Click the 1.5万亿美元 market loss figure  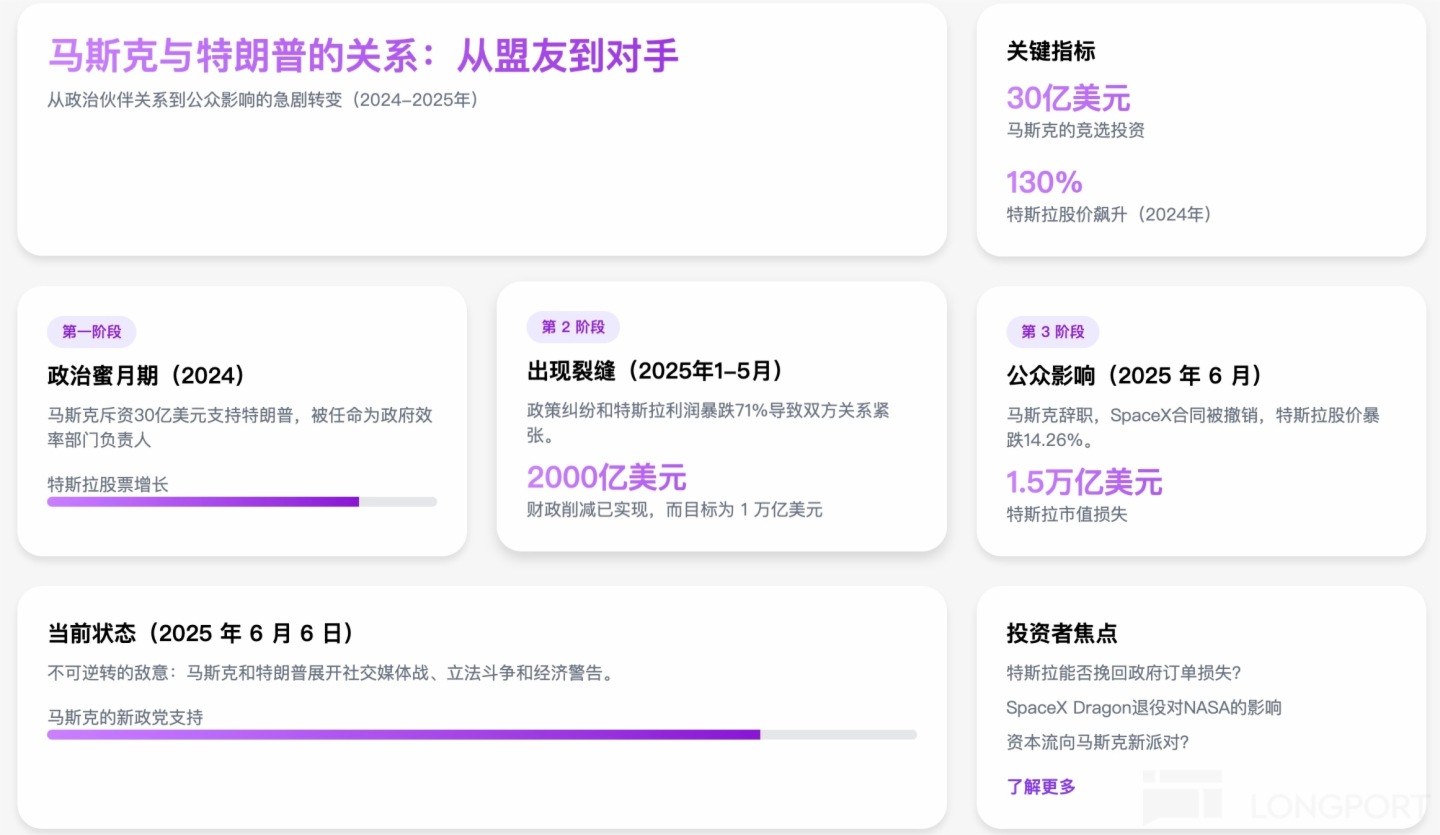pos(1084,482)
